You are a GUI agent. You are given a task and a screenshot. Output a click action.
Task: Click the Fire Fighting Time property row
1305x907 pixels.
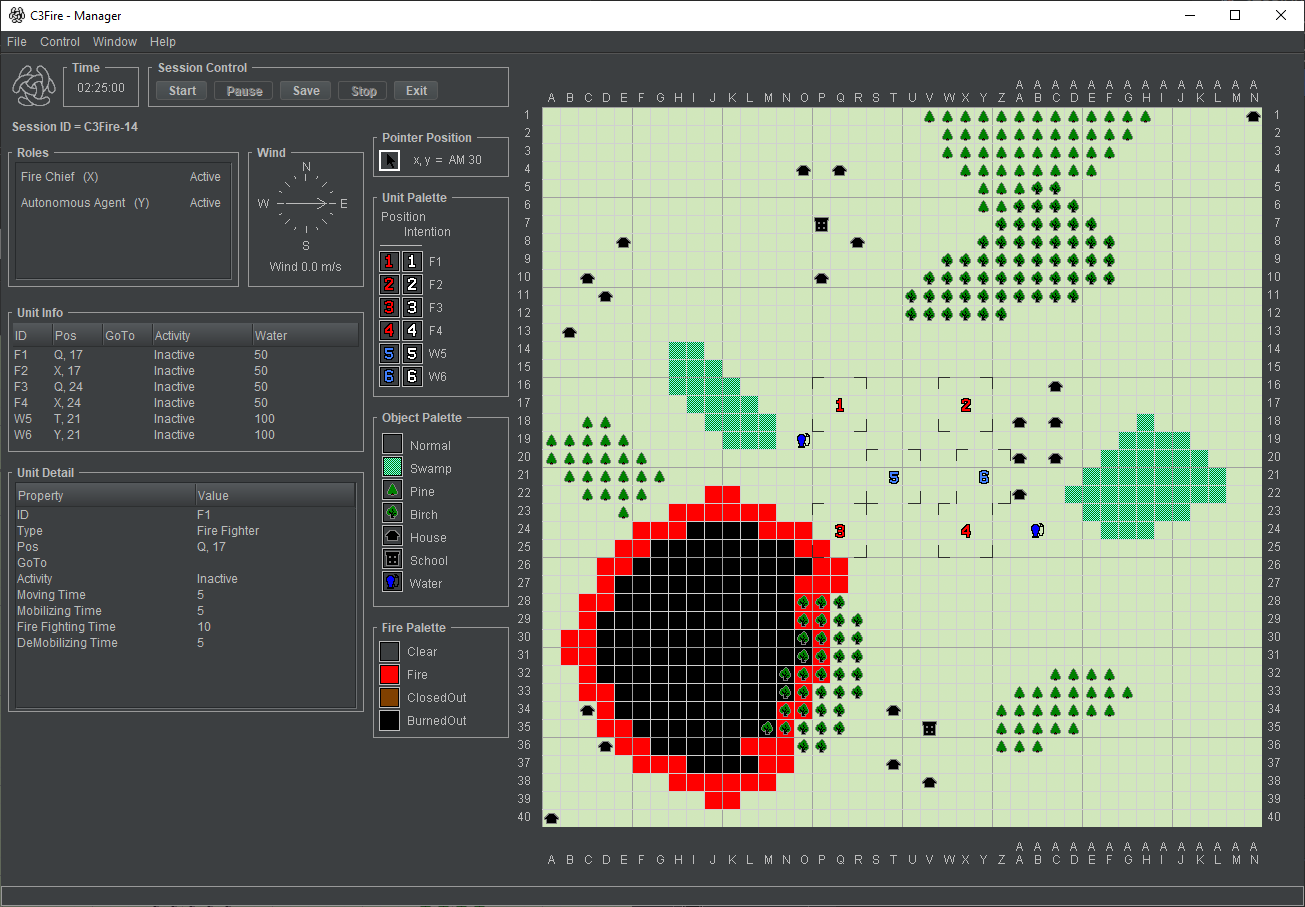pyautogui.click(x=185, y=627)
